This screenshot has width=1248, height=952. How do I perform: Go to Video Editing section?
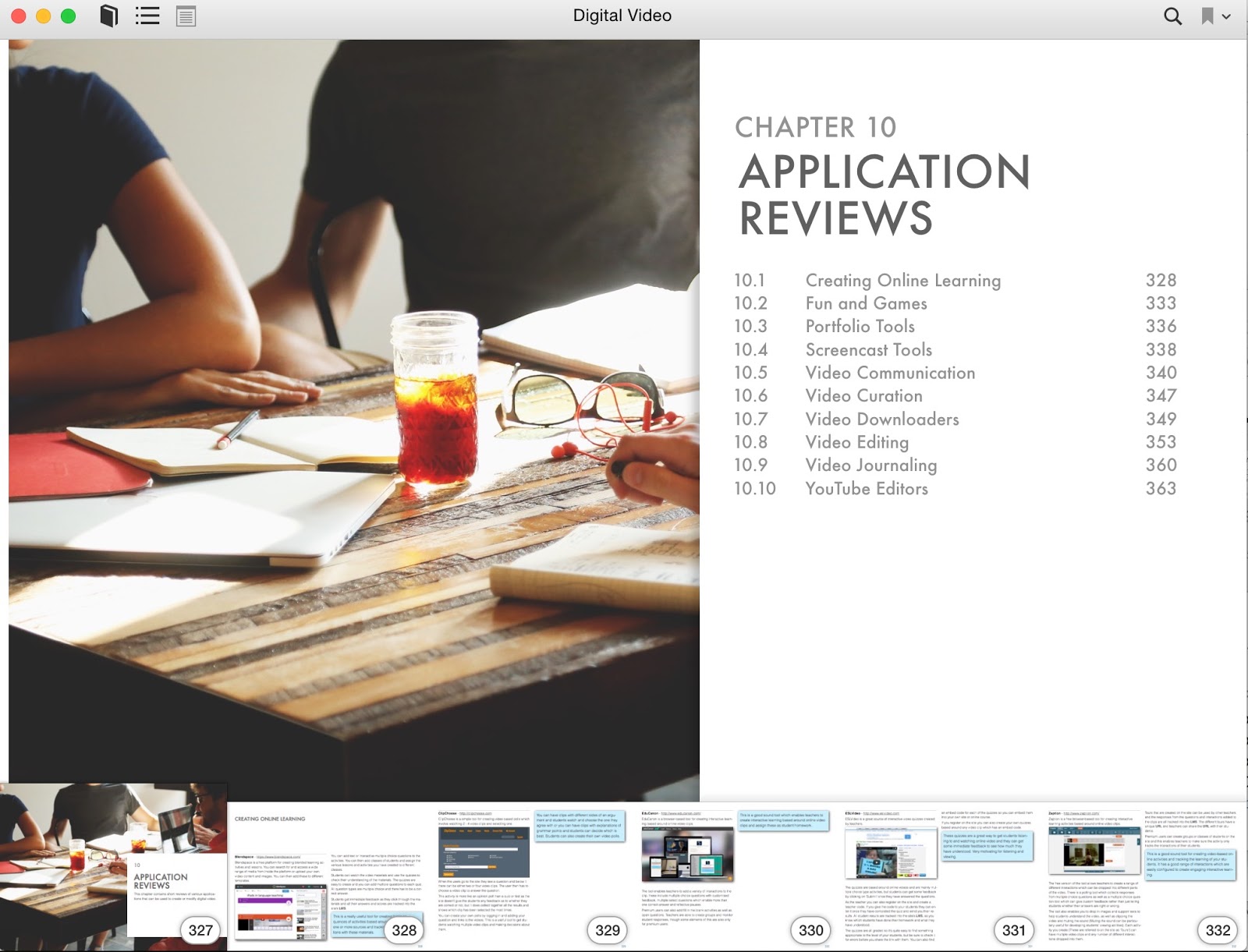pyautogui.click(x=856, y=442)
